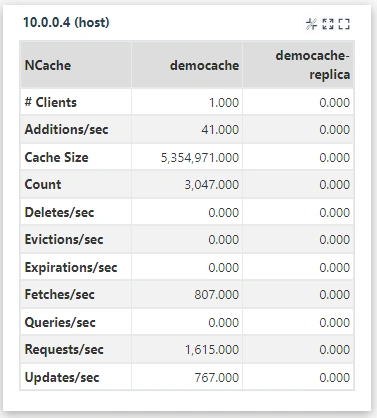Click the Count value 3,047.000

[x=212, y=185]
